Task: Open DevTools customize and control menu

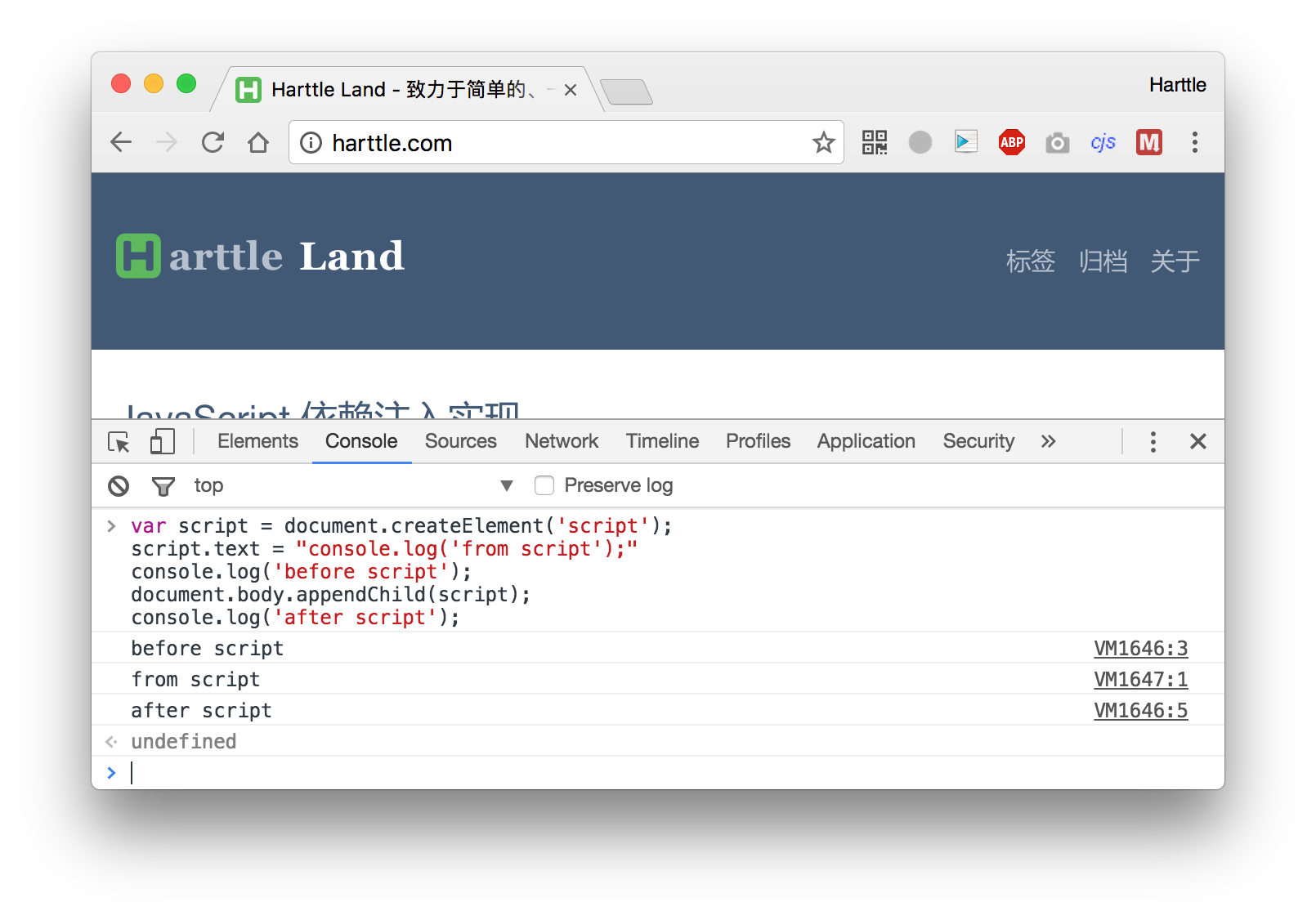Action: (x=1153, y=441)
